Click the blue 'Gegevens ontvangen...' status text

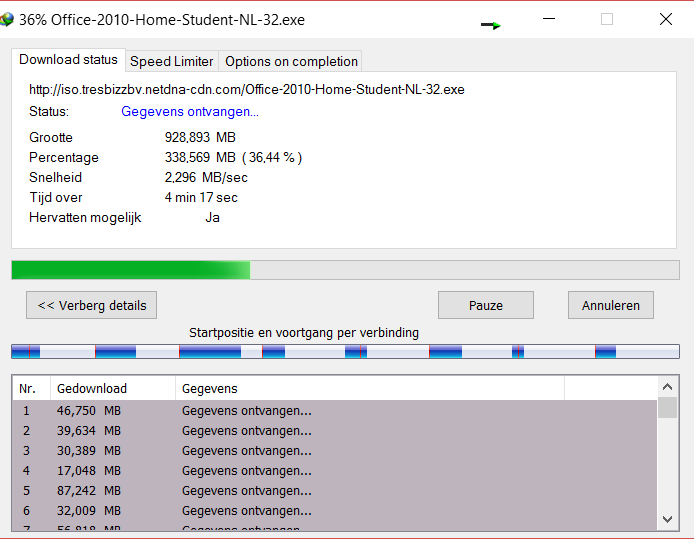[190, 112]
